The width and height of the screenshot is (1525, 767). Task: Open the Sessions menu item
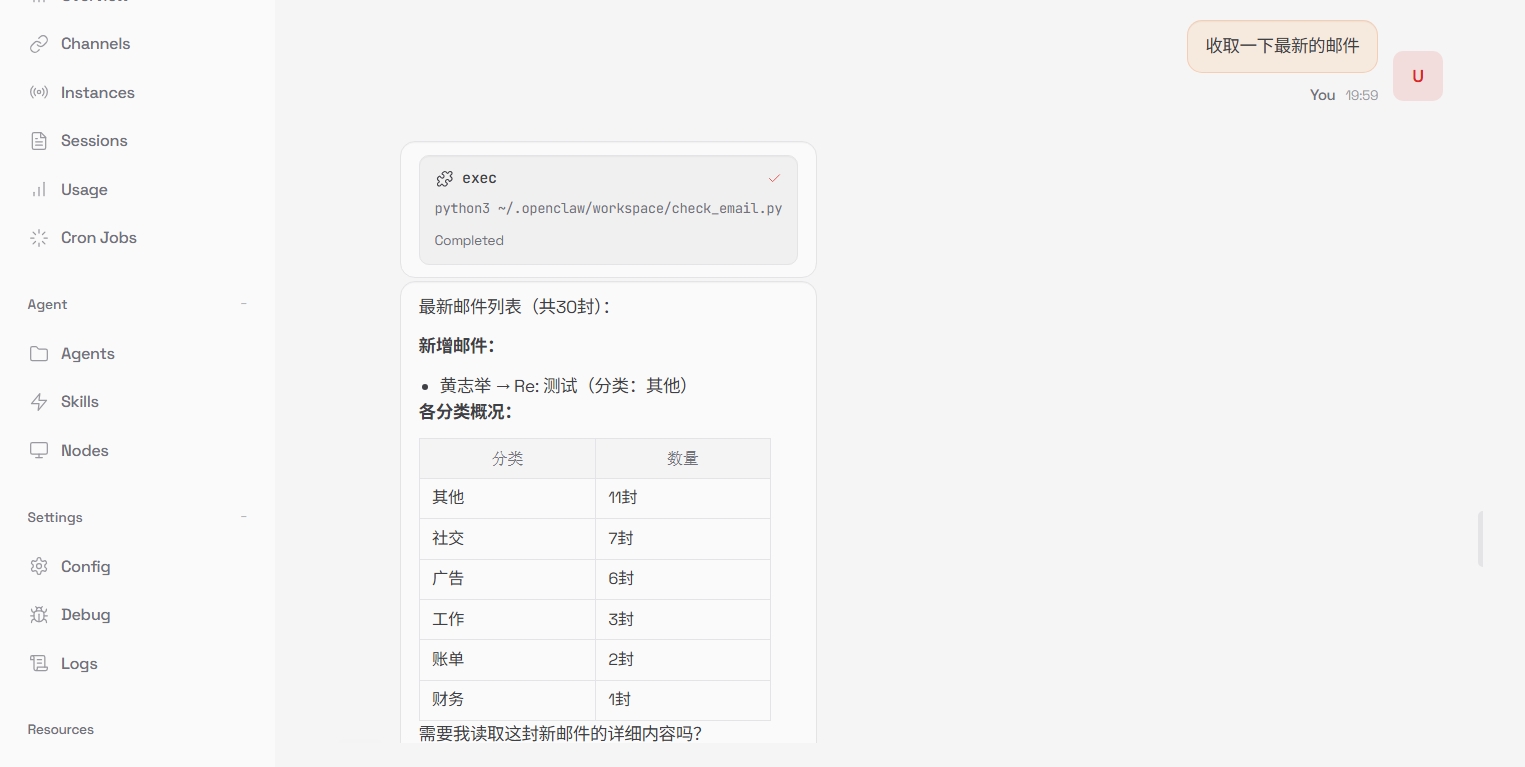[x=94, y=141]
